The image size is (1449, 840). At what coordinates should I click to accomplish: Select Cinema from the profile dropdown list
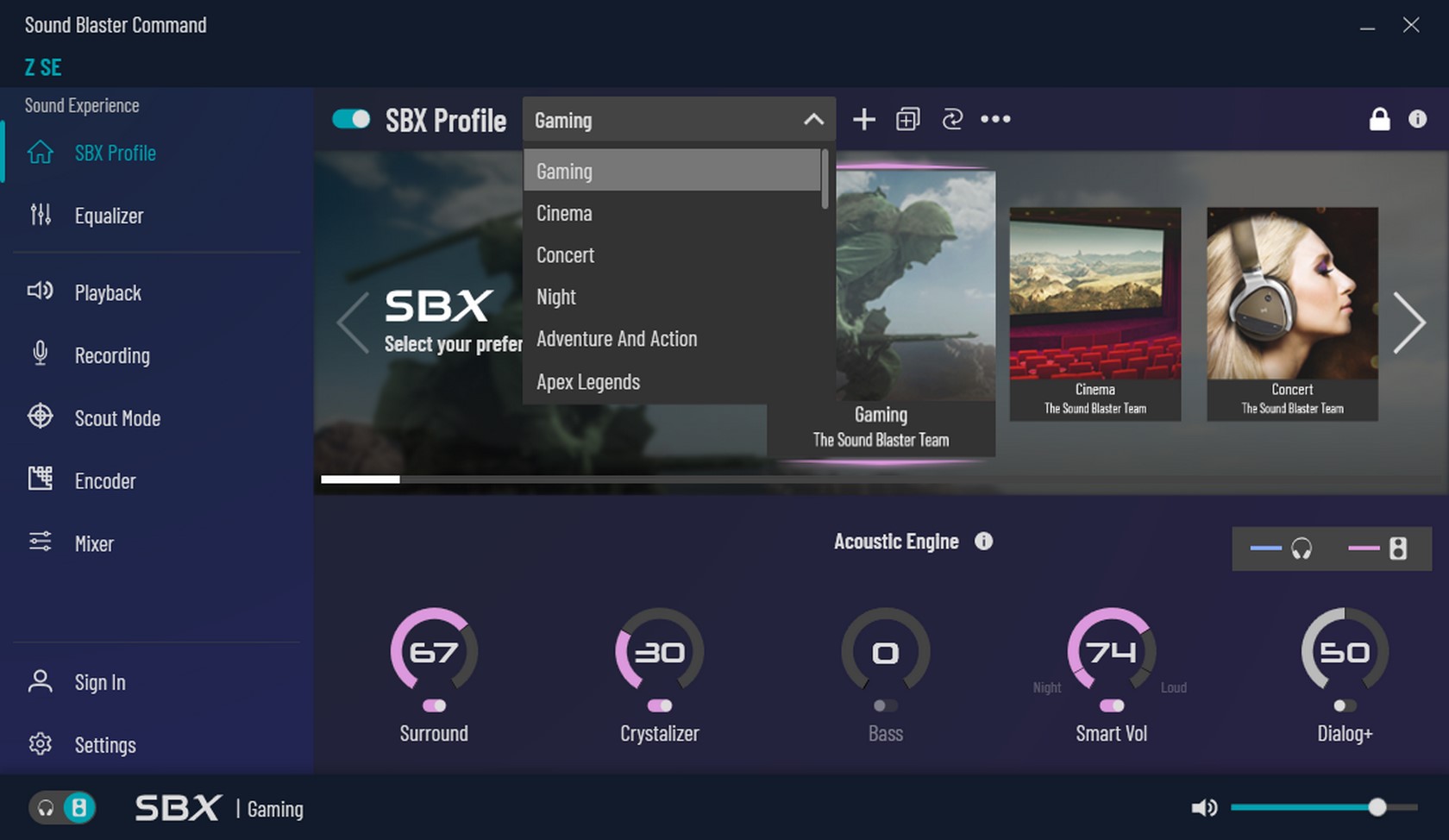pyautogui.click(x=672, y=213)
